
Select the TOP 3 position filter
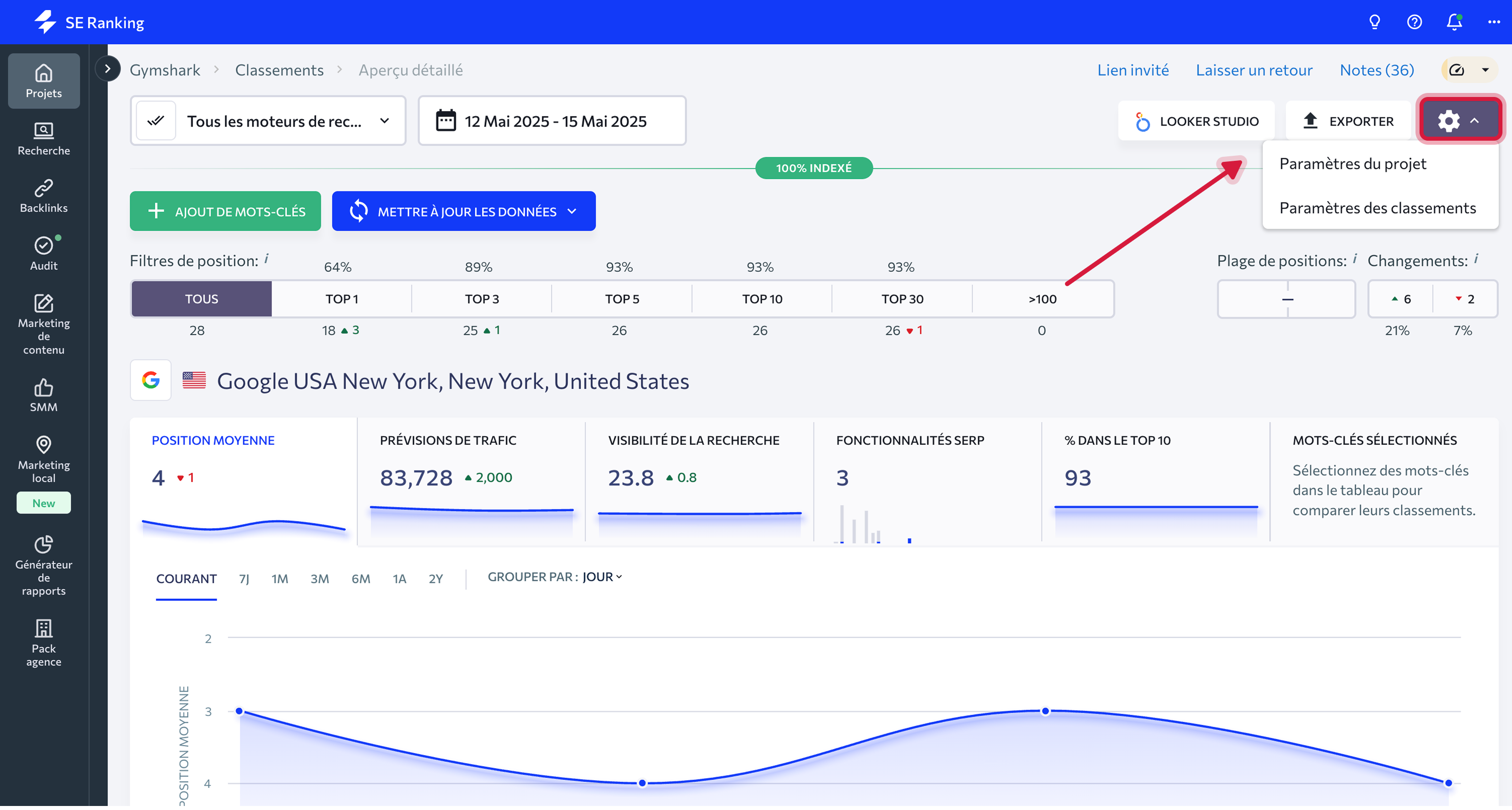(x=482, y=299)
